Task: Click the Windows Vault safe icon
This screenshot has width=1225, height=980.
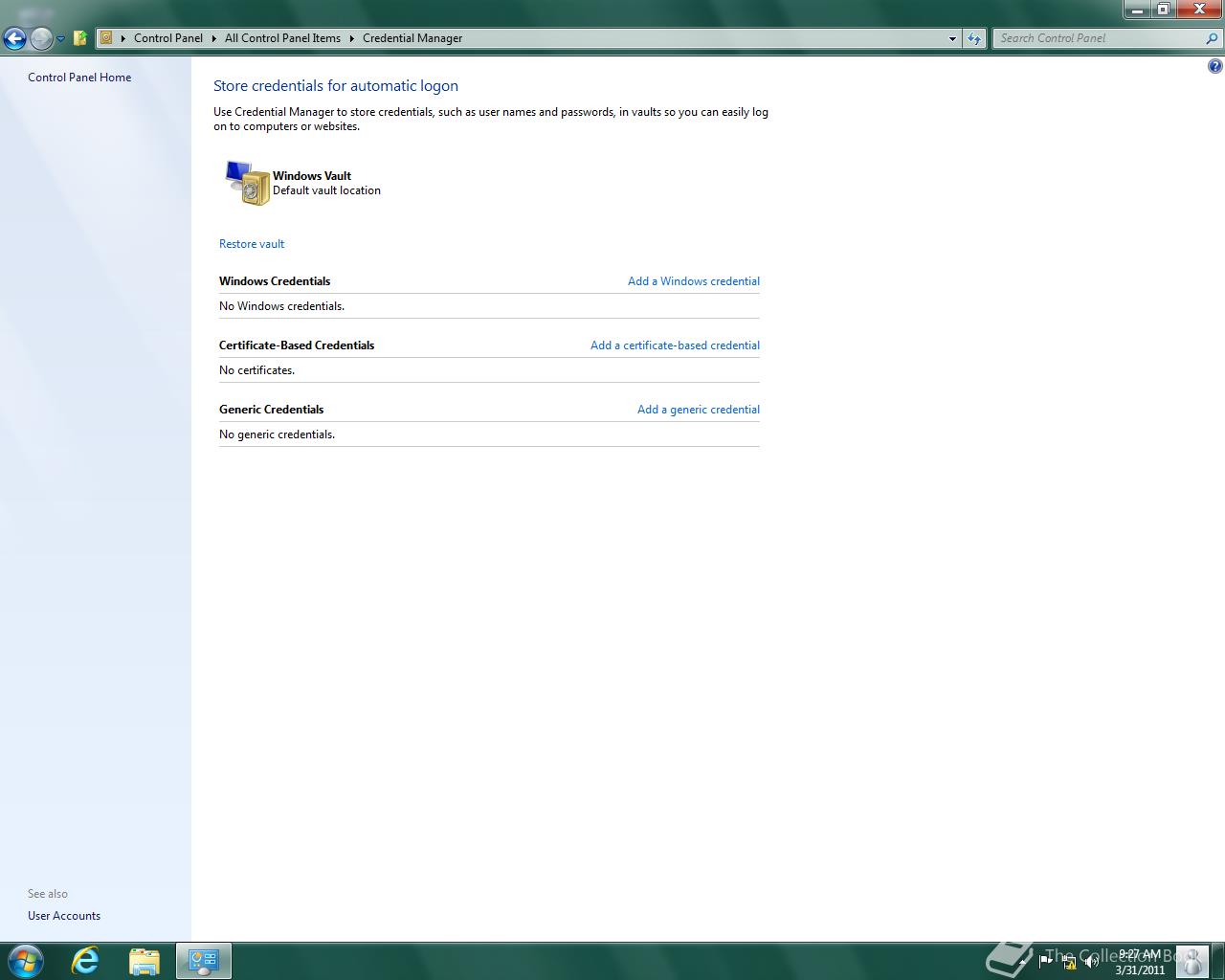Action: tap(247, 183)
